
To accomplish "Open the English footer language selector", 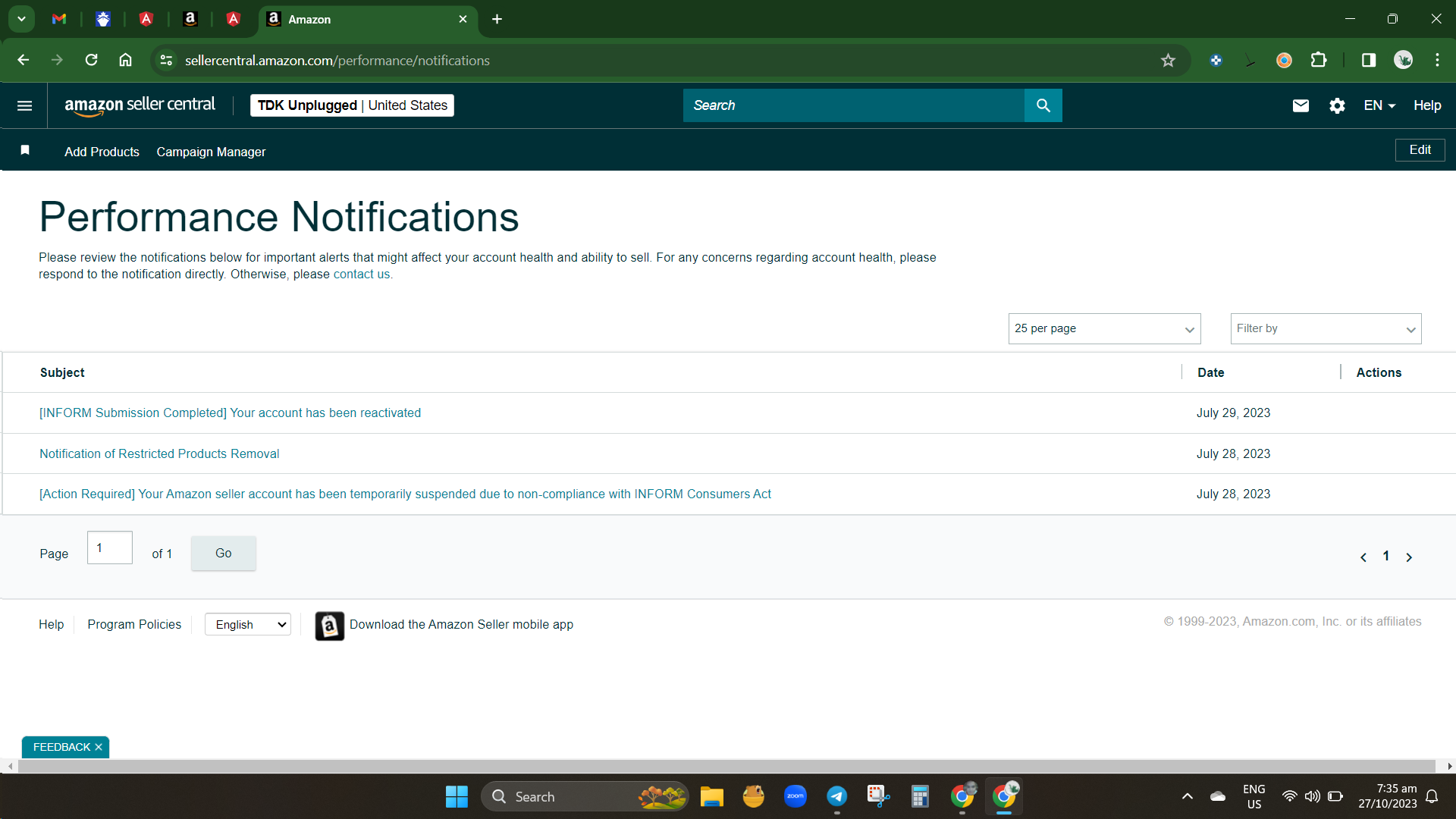I will pyautogui.click(x=248, y=624).
